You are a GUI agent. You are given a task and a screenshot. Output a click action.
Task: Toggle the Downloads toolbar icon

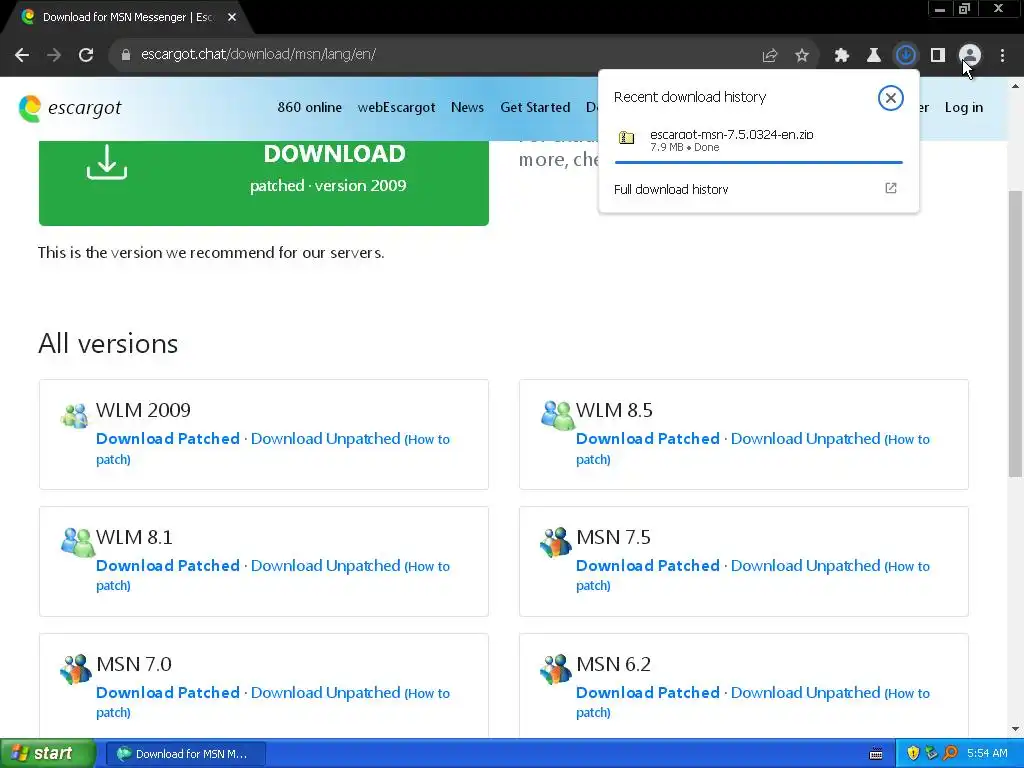(x=906, y=56)
